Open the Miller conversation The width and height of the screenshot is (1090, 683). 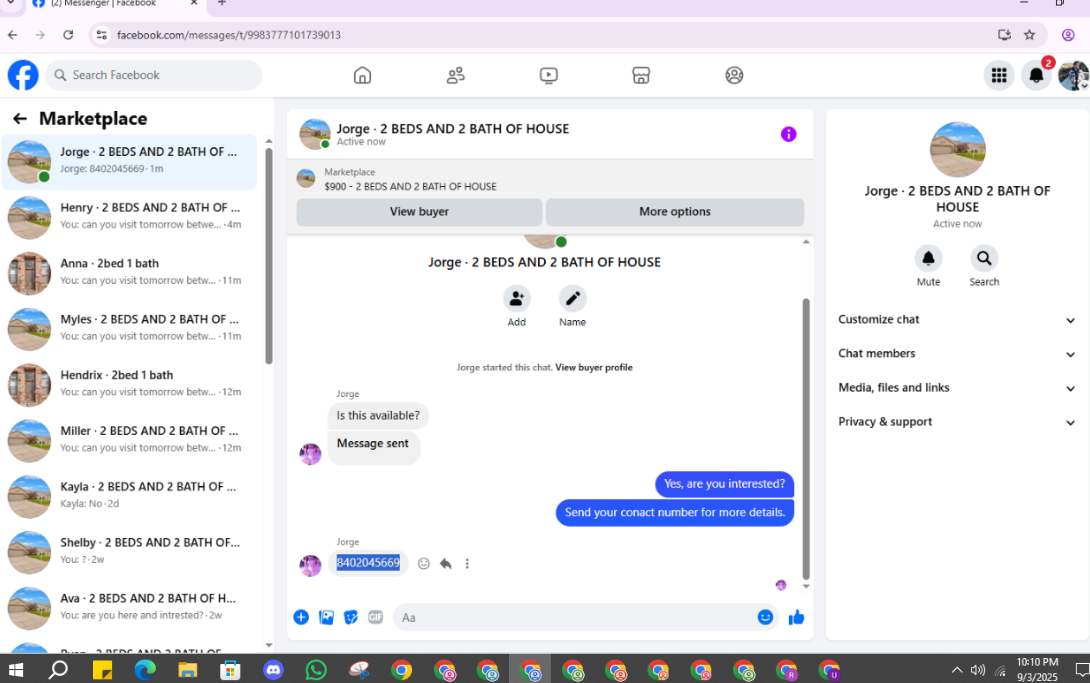click(129, 441)
